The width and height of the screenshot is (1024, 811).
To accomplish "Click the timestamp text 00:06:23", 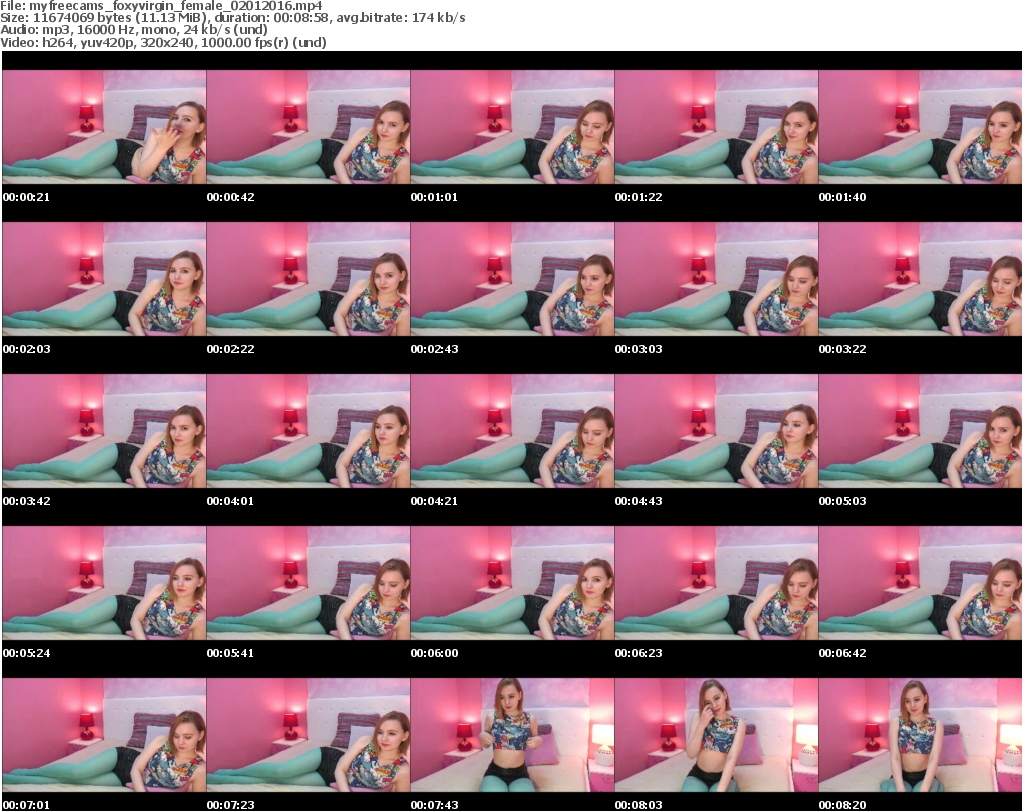I will [x=638, y=653].
